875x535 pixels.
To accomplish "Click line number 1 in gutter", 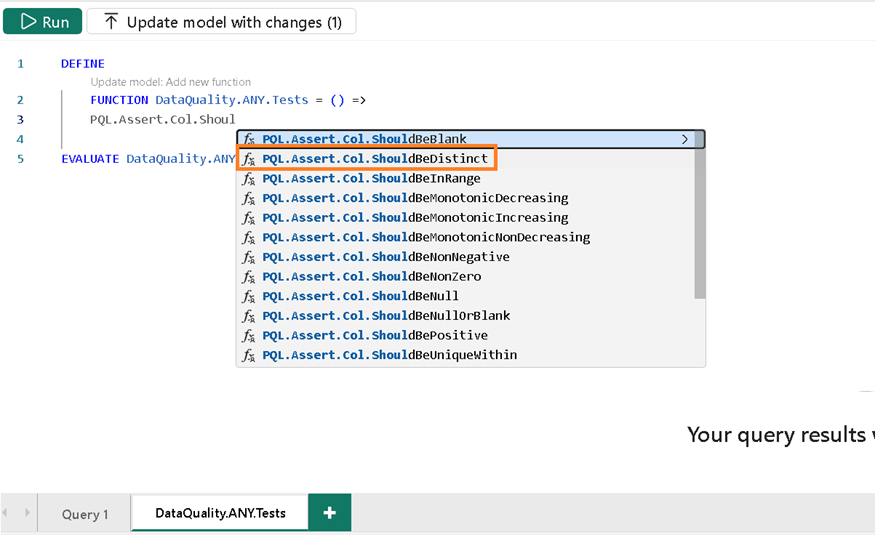I will click(20, 64).
